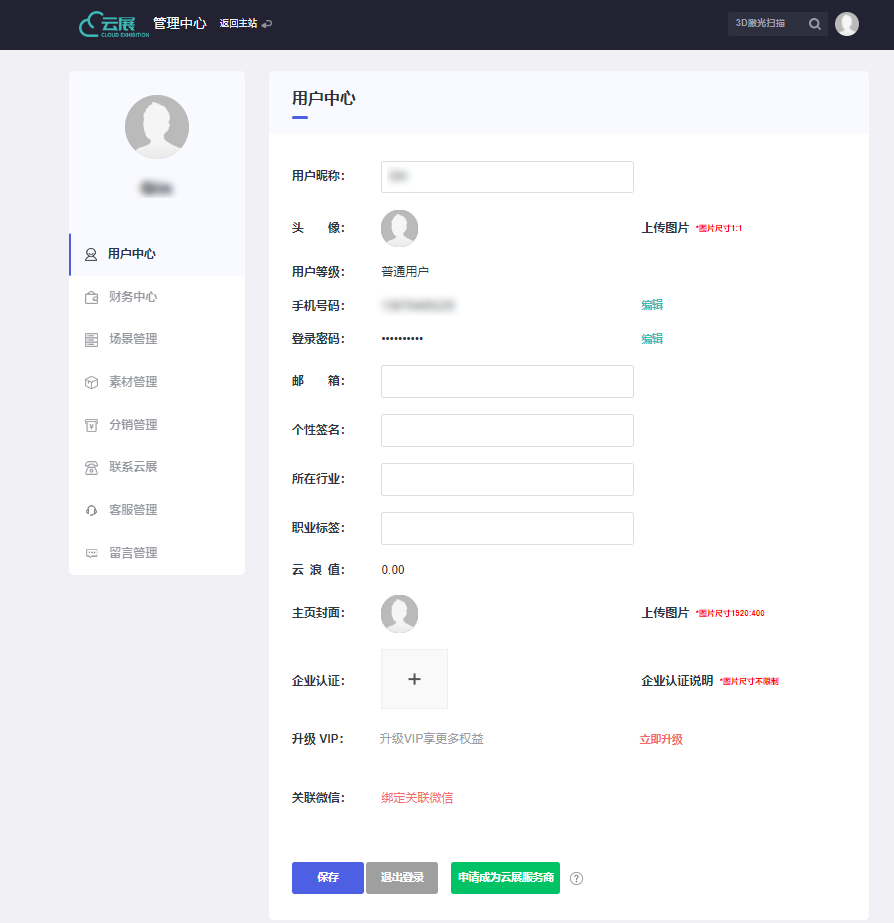Click the 保存 save button

[327, 878]
